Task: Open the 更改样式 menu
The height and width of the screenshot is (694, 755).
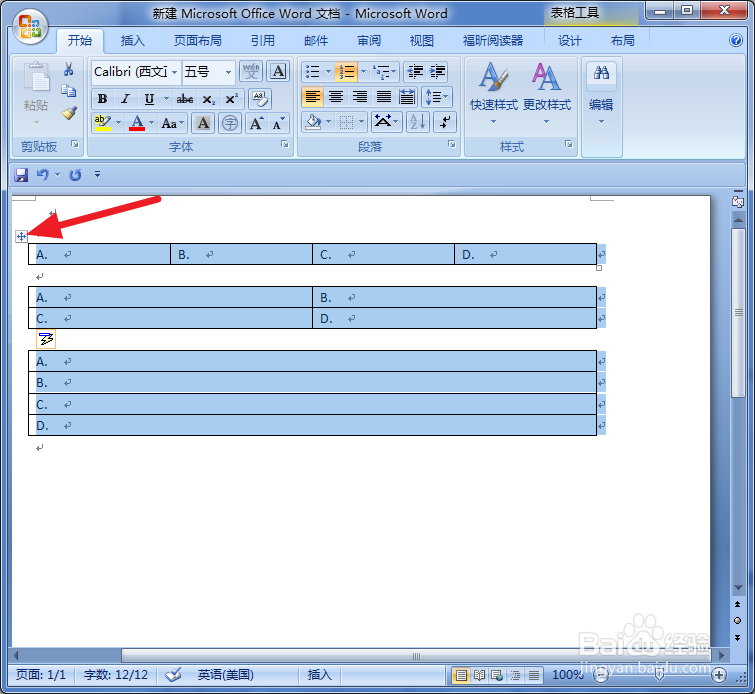Action: tap(547, 92)
